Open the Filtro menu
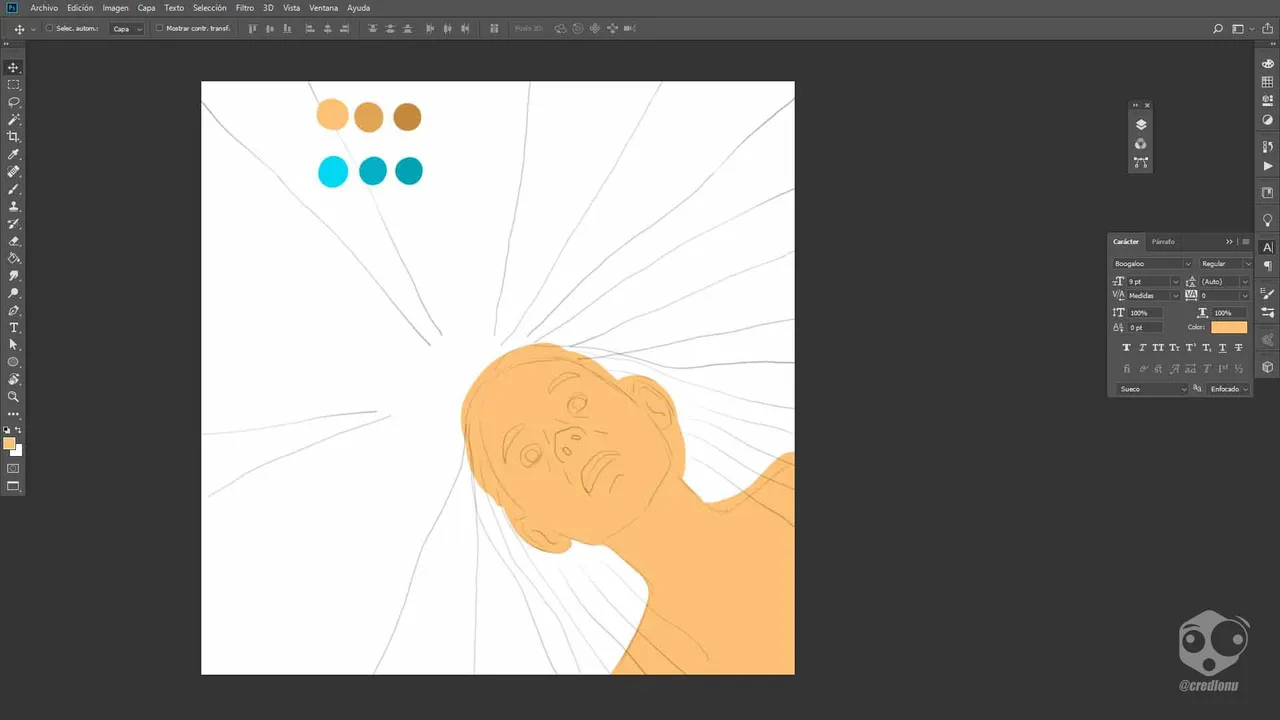The width and height of the screenshot is (1280, 720). click(x=245, y=8)
